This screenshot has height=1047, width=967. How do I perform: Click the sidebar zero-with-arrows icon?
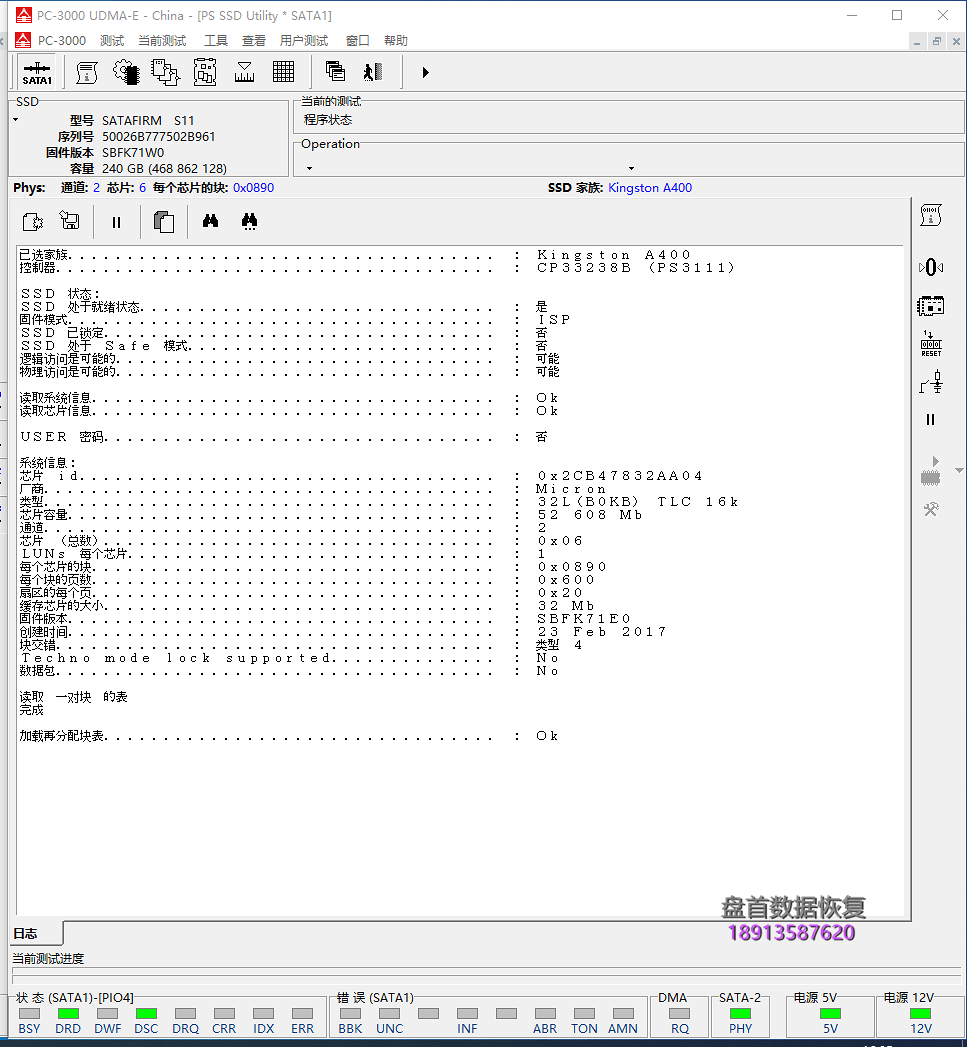tap(931, 268)
